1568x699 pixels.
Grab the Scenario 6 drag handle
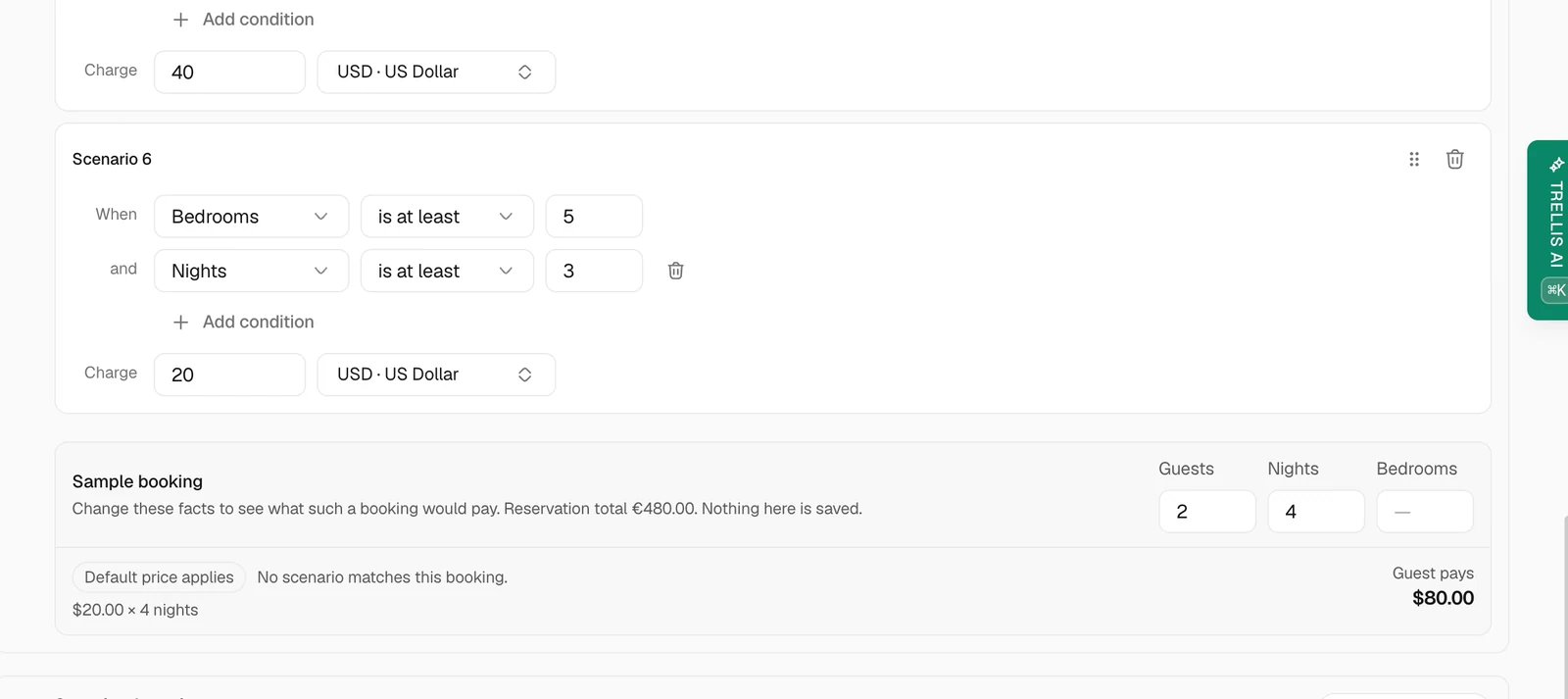pos(1413,159)
